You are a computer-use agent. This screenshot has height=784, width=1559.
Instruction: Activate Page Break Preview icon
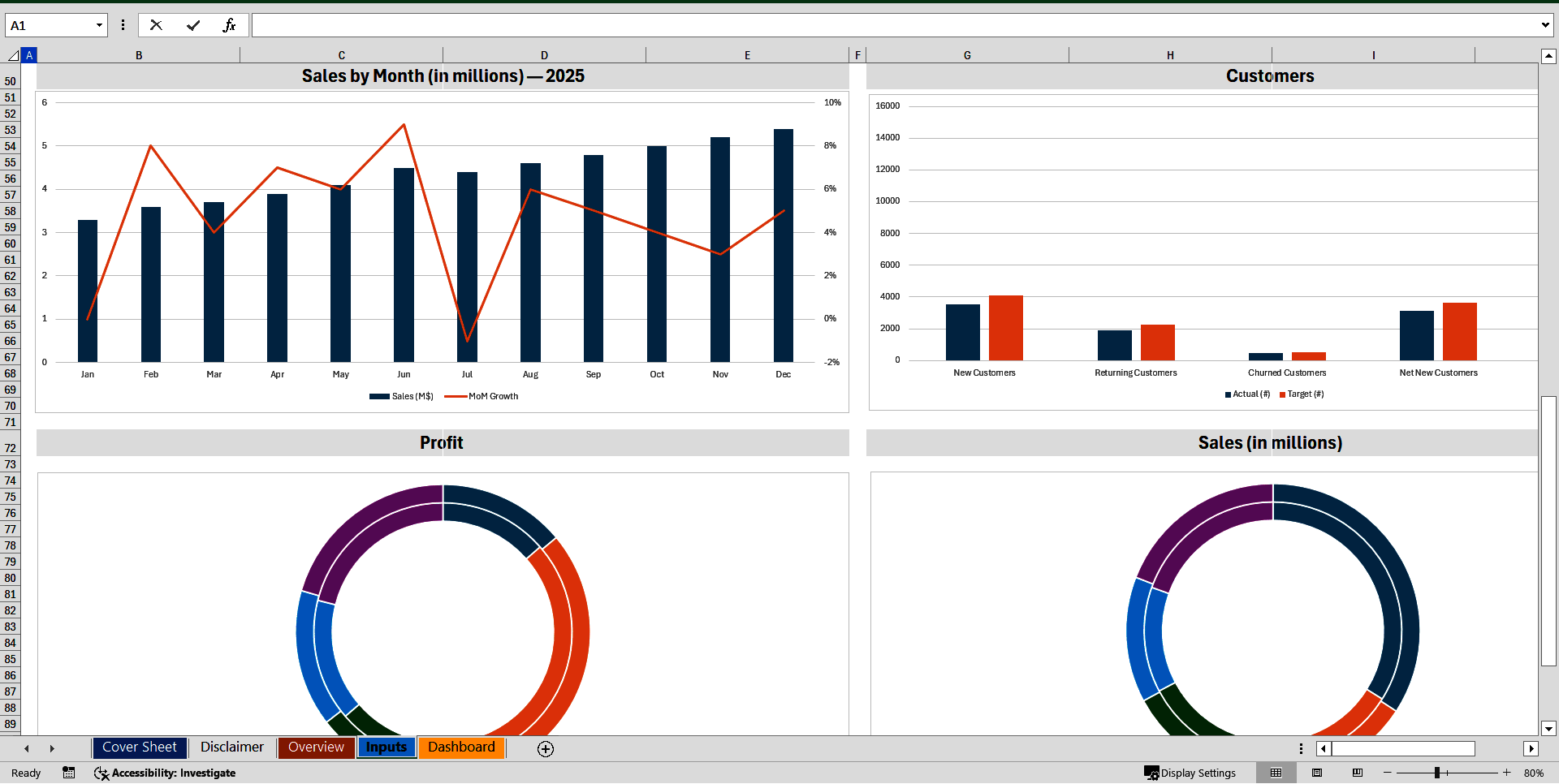pos(1356,773)
